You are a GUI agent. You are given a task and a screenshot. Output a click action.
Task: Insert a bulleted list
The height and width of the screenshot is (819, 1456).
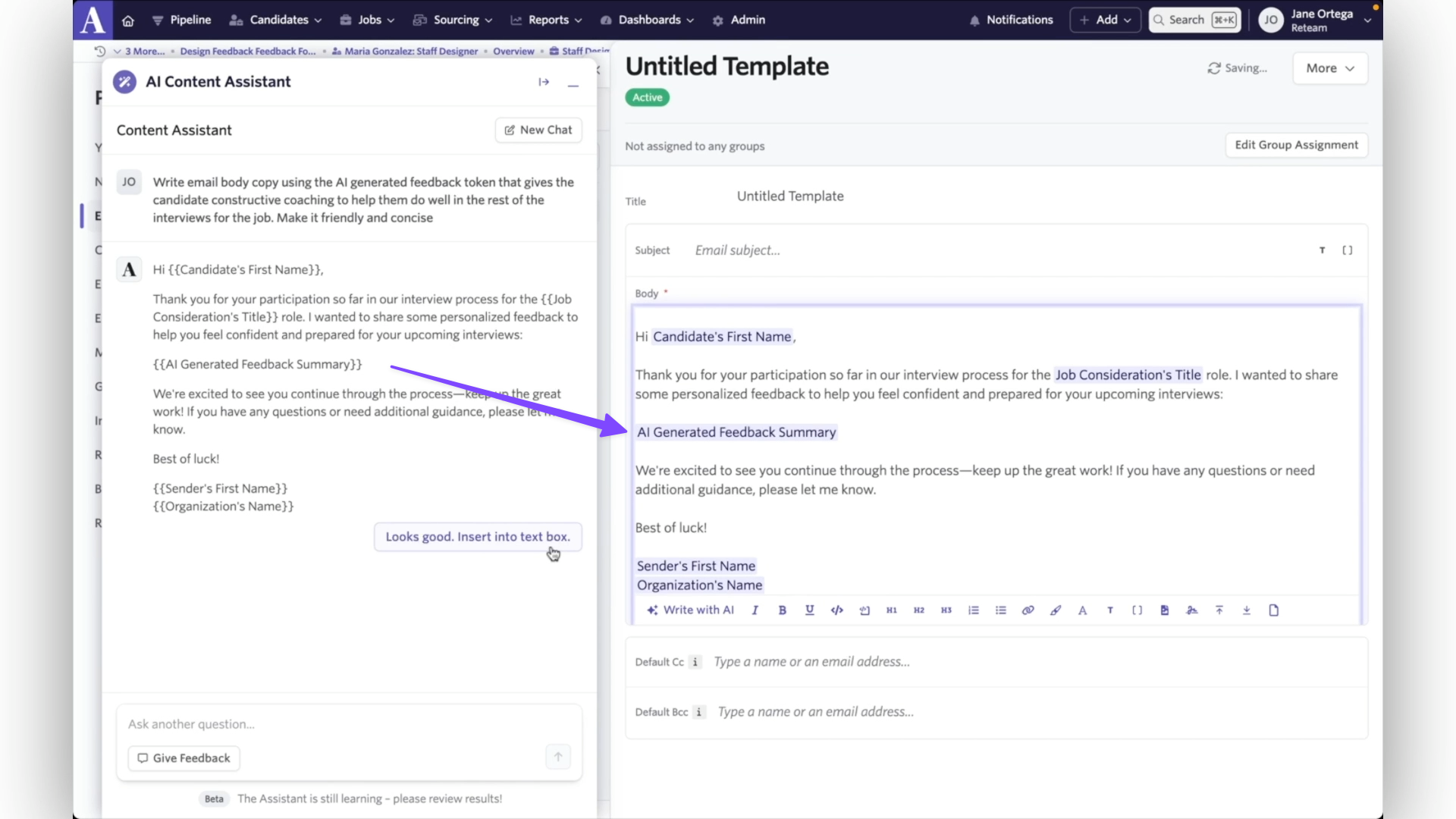[1001, 610]
